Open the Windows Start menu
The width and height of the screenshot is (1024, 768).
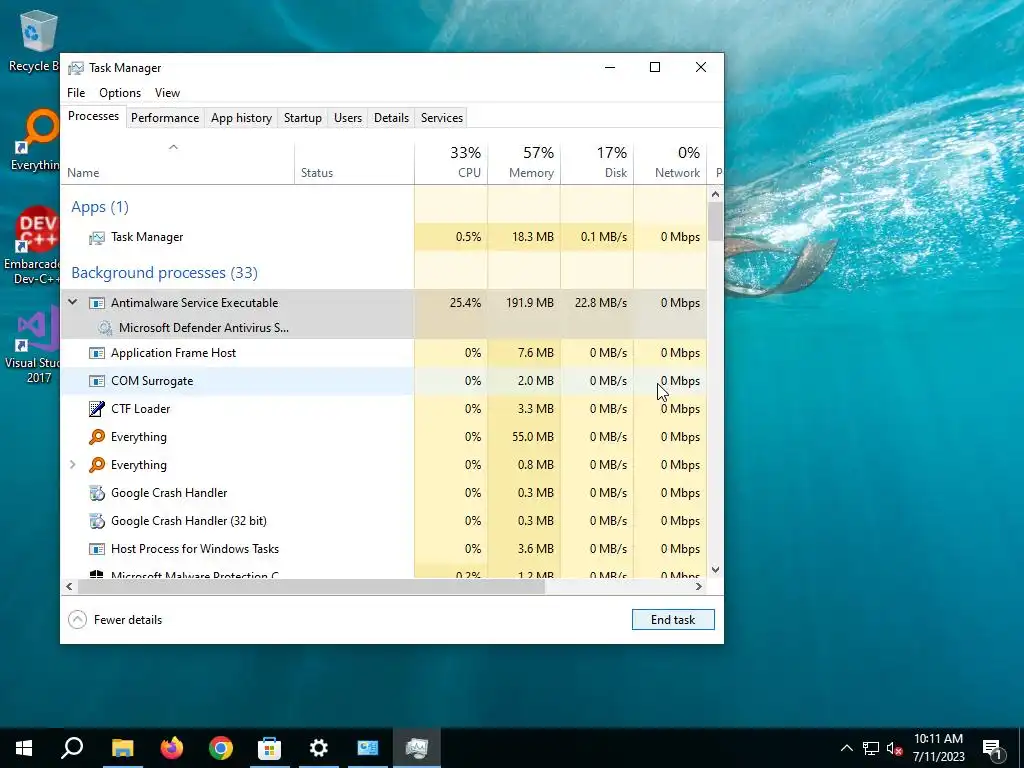(x=24, y=748)
